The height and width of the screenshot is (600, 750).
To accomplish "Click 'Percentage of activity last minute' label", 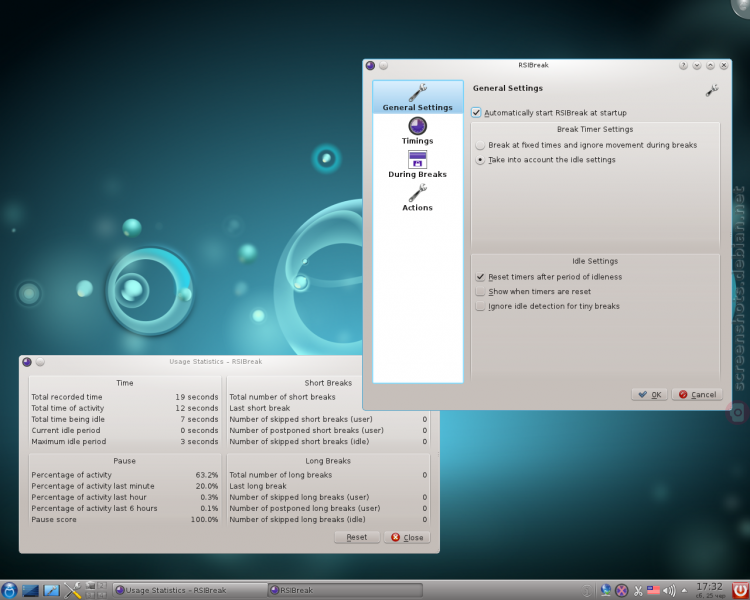I will (93, 486).
